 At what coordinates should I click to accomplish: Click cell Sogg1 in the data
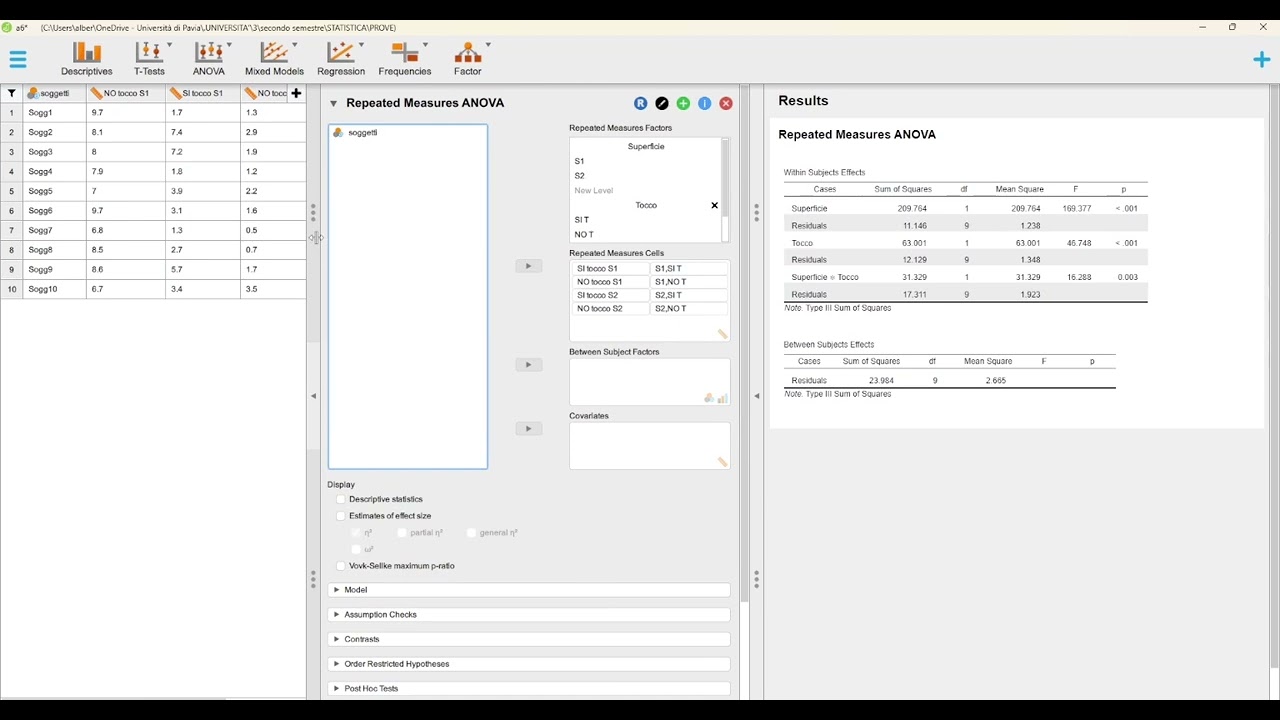pyautogui.click(x=55, y=113)
